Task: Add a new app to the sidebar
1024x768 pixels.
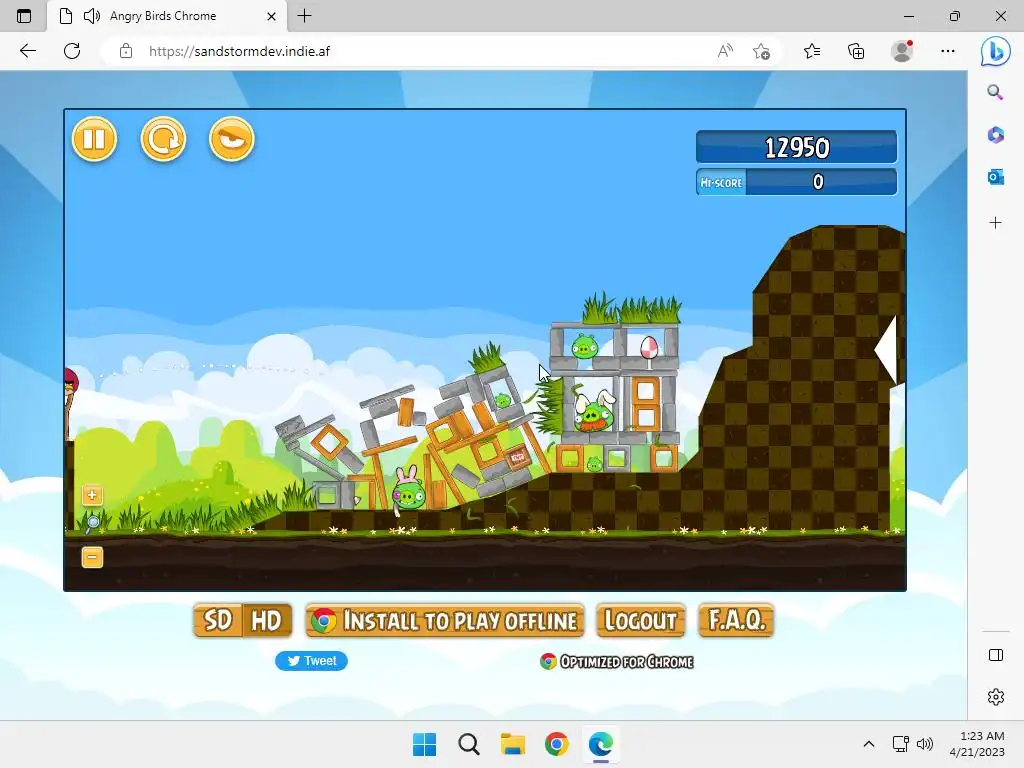Action: click(995, 223)
